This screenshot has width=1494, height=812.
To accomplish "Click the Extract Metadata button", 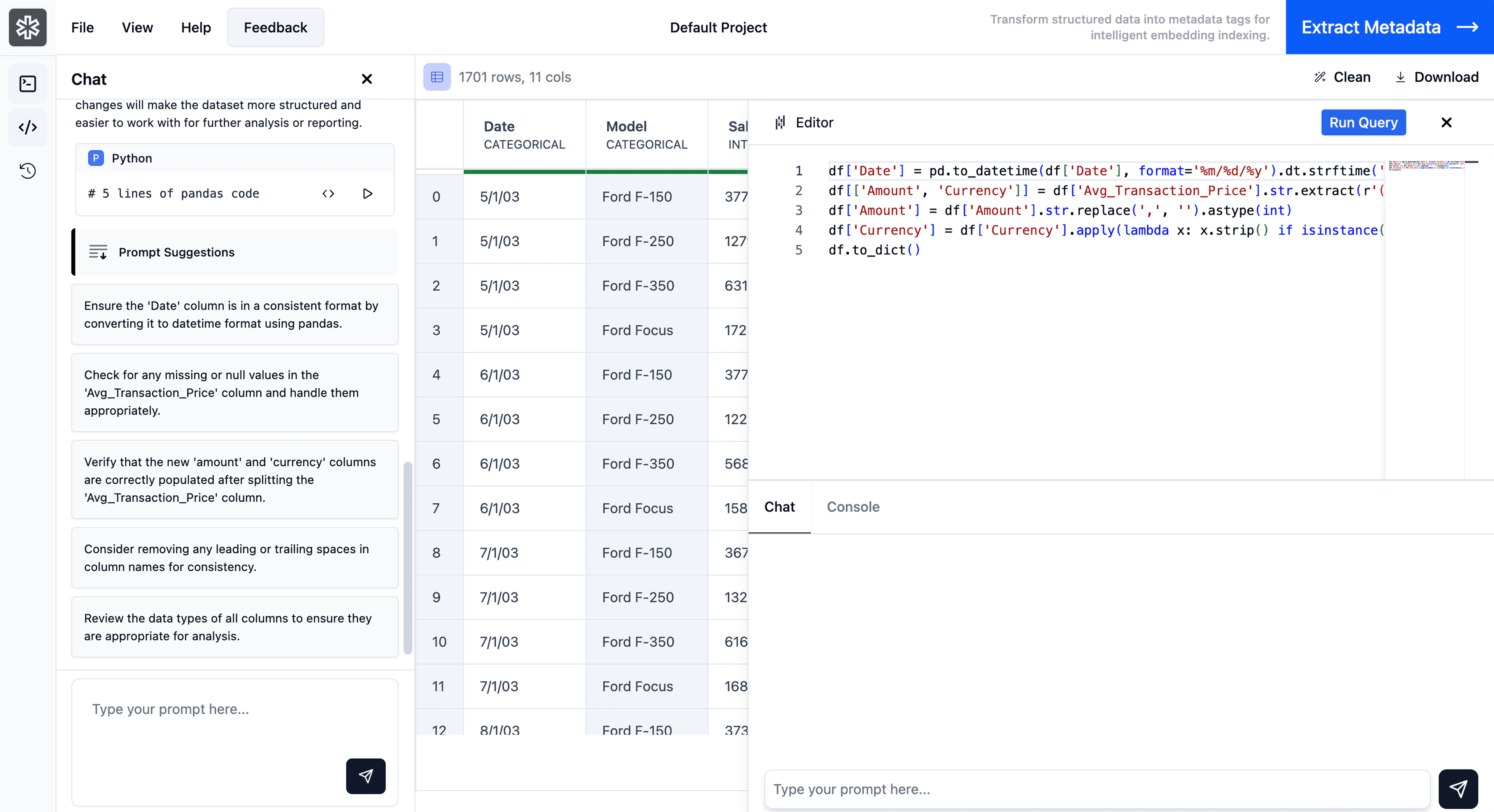I will (x=1390, y=27).
